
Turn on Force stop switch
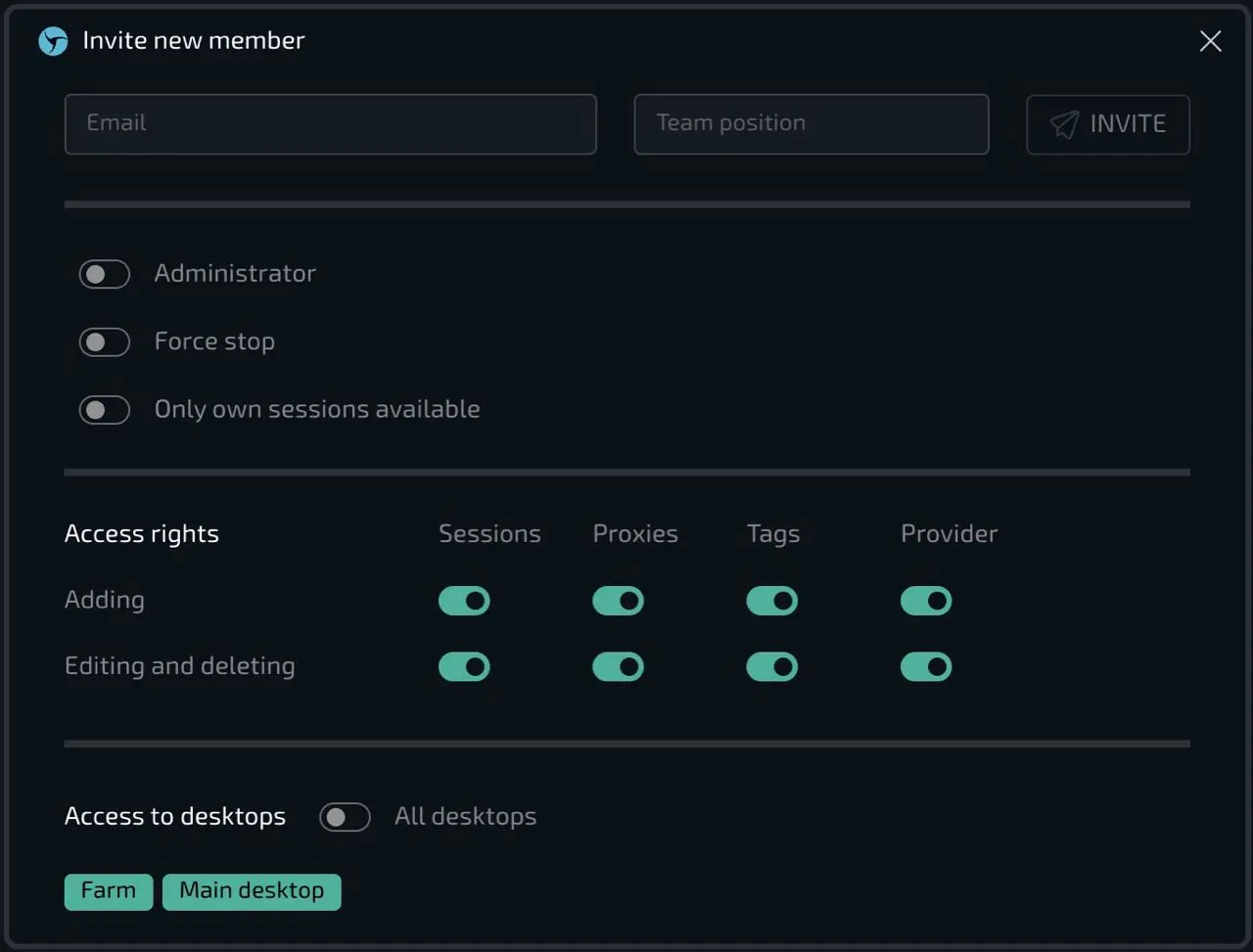coord(105,342)
